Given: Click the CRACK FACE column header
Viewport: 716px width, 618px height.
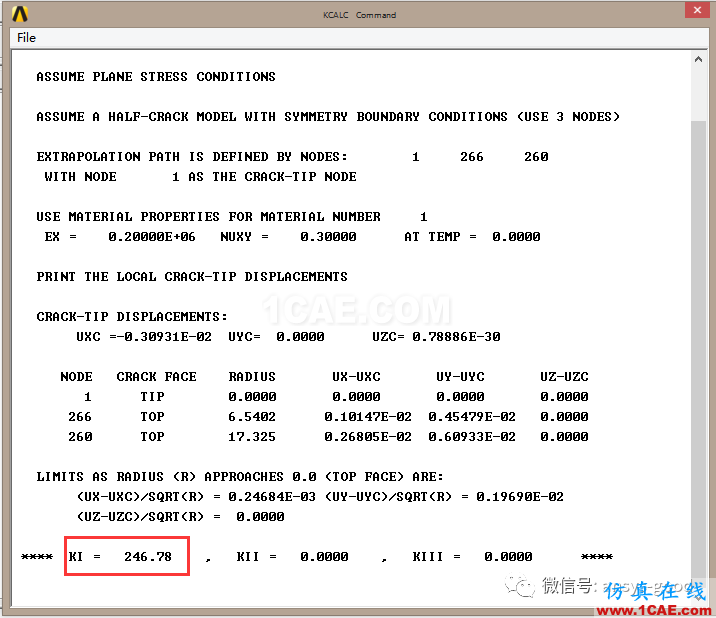Looking at the screenshot, I should pyautogui.click(x=156, y=377).
